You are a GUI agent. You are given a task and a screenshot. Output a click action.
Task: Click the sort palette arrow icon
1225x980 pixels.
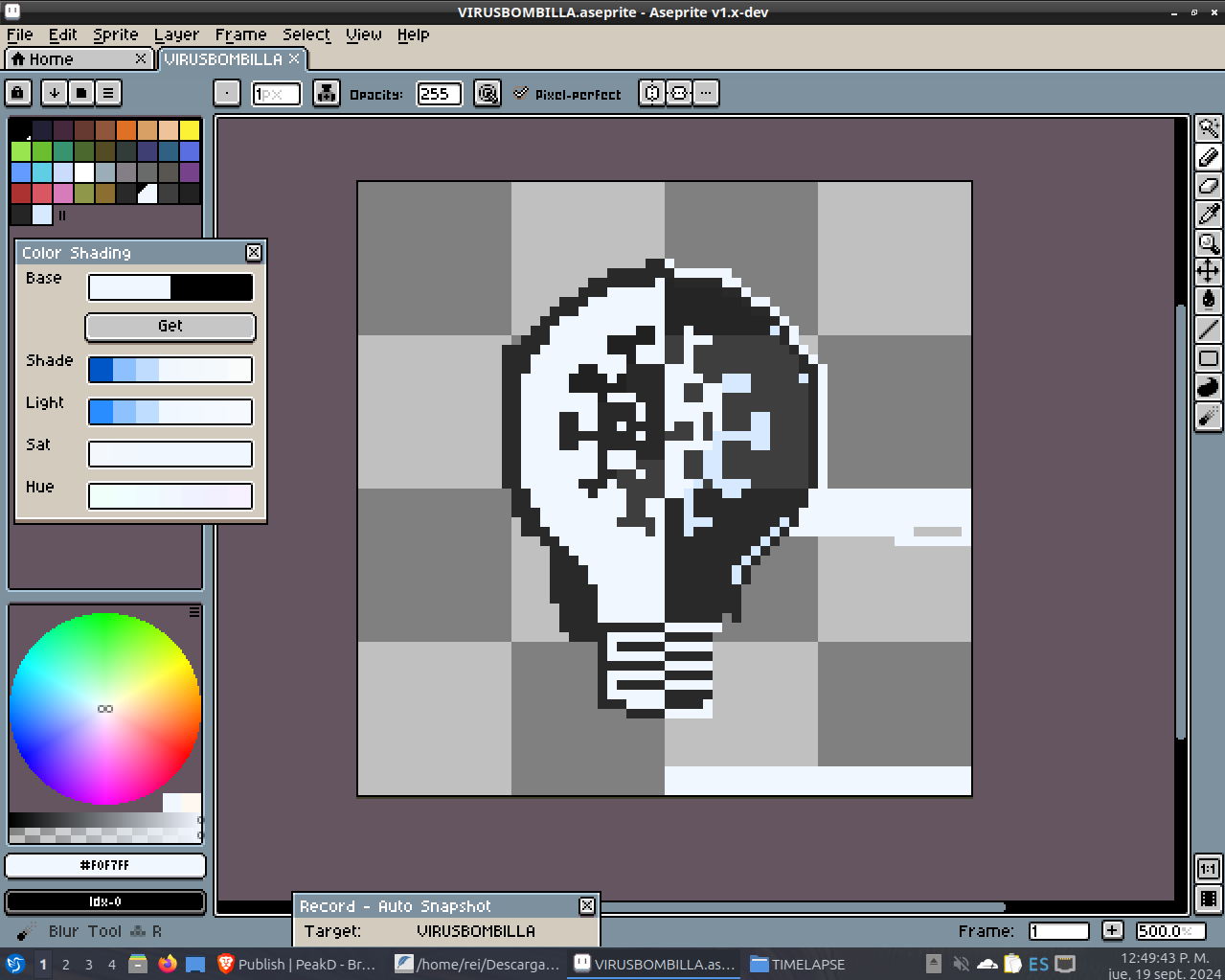coord(55,93)
